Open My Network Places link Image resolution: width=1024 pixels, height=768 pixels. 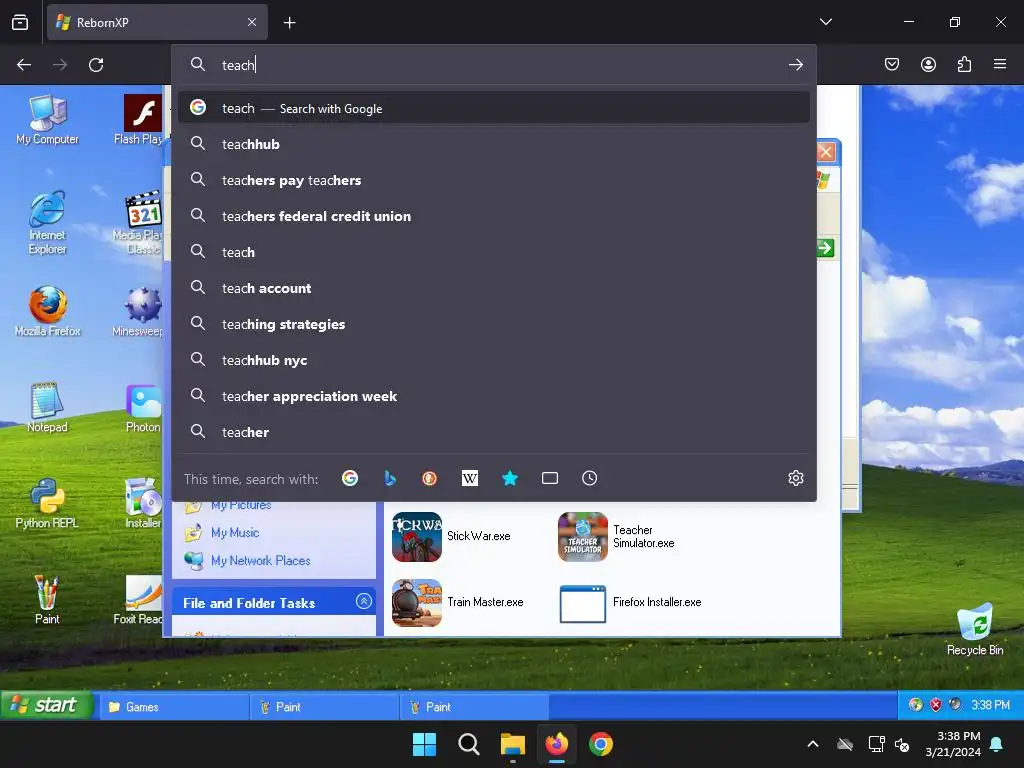(261, 561)
